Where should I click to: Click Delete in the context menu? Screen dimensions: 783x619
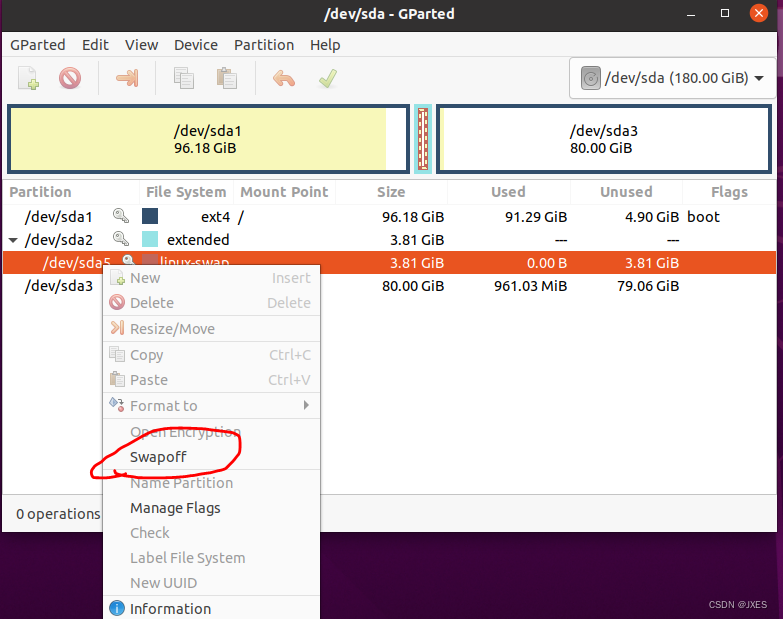click(211, 303)
